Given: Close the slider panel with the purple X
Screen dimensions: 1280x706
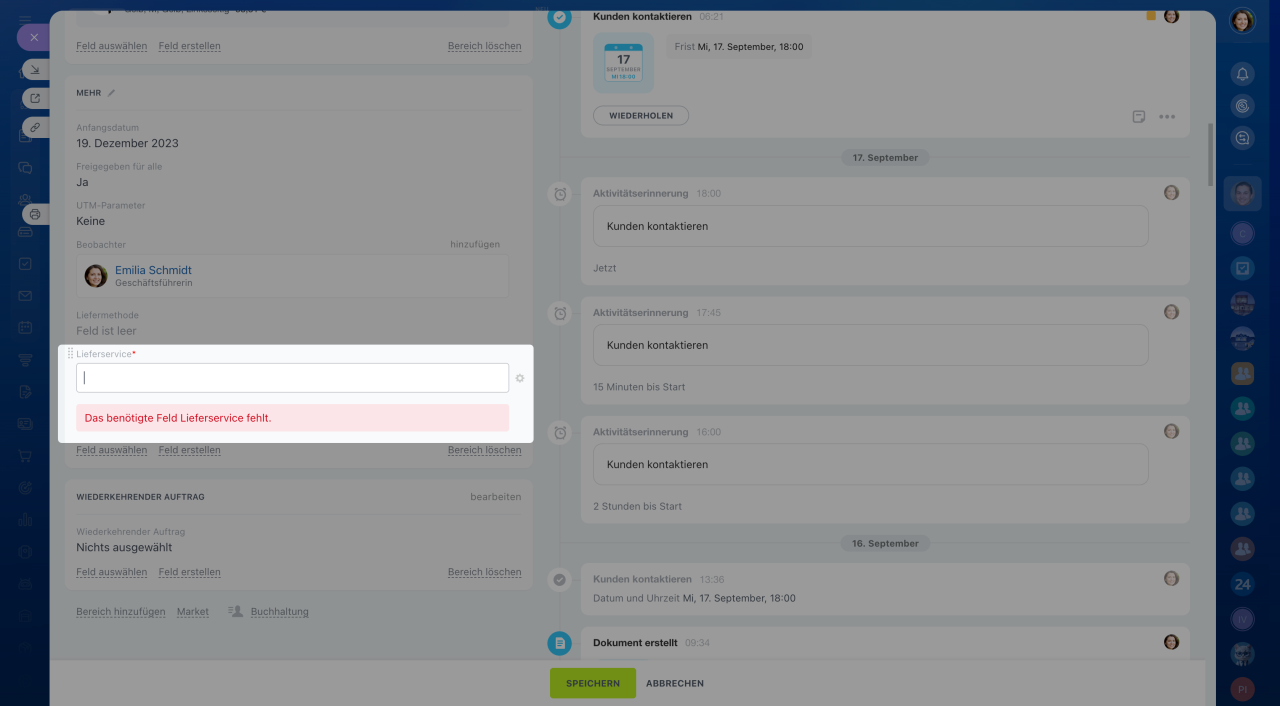Looking at the screenshot, I should coord(33,37).
